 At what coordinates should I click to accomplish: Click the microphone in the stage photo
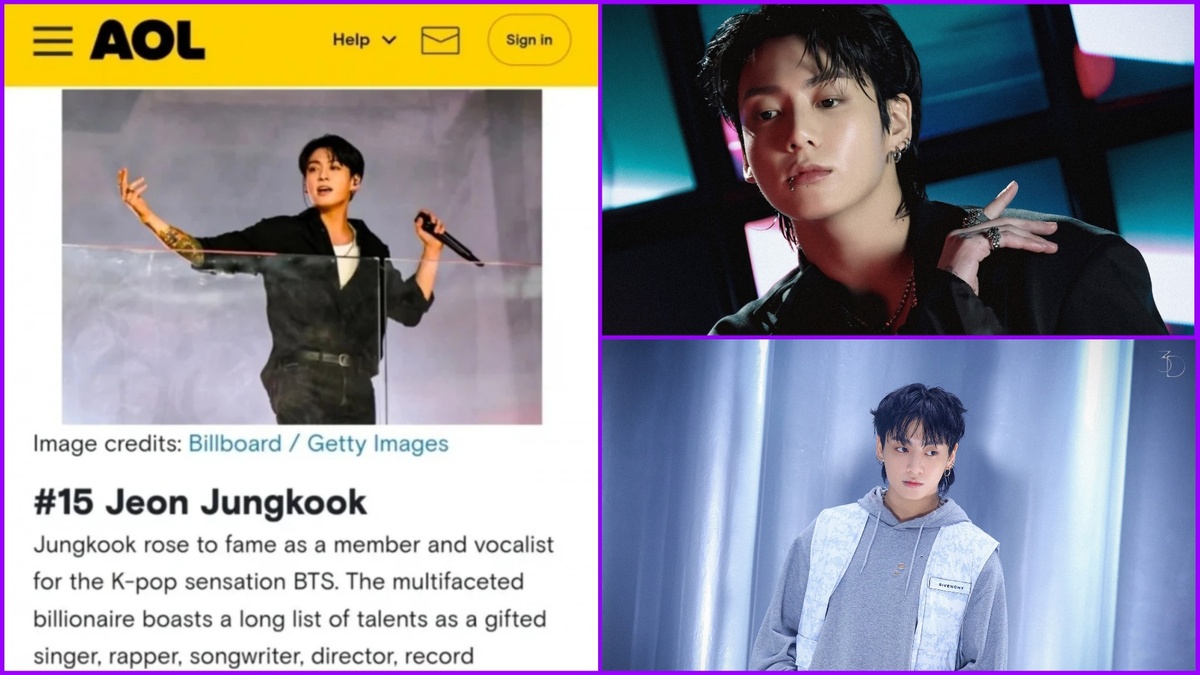click(449, 239)
